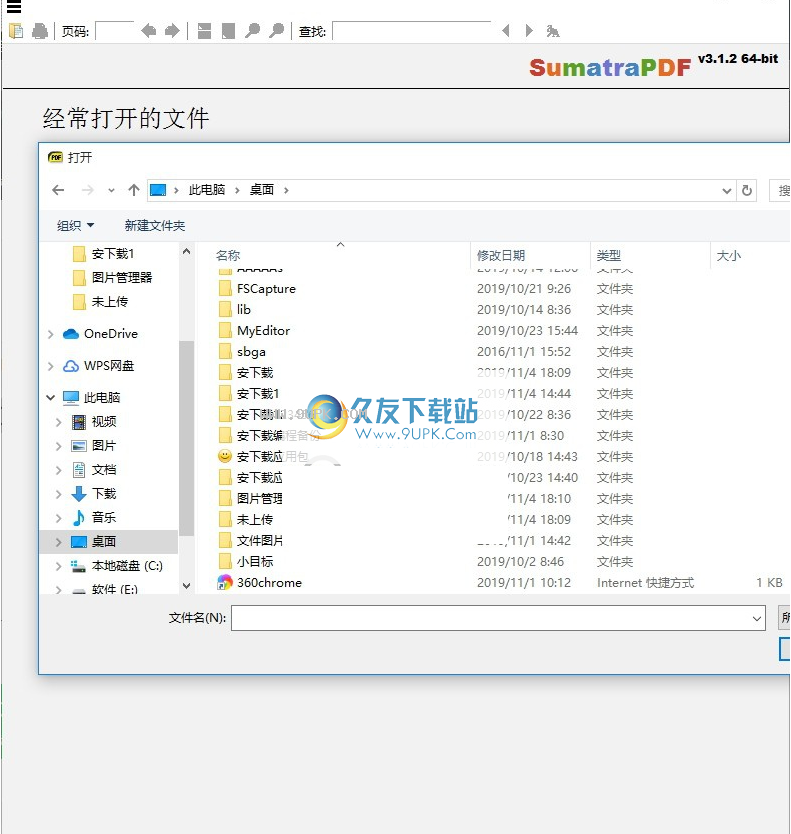Expand chevron after 桌面 in breadcrumb
Screen dimensions: 791x834
pos(286,190)
